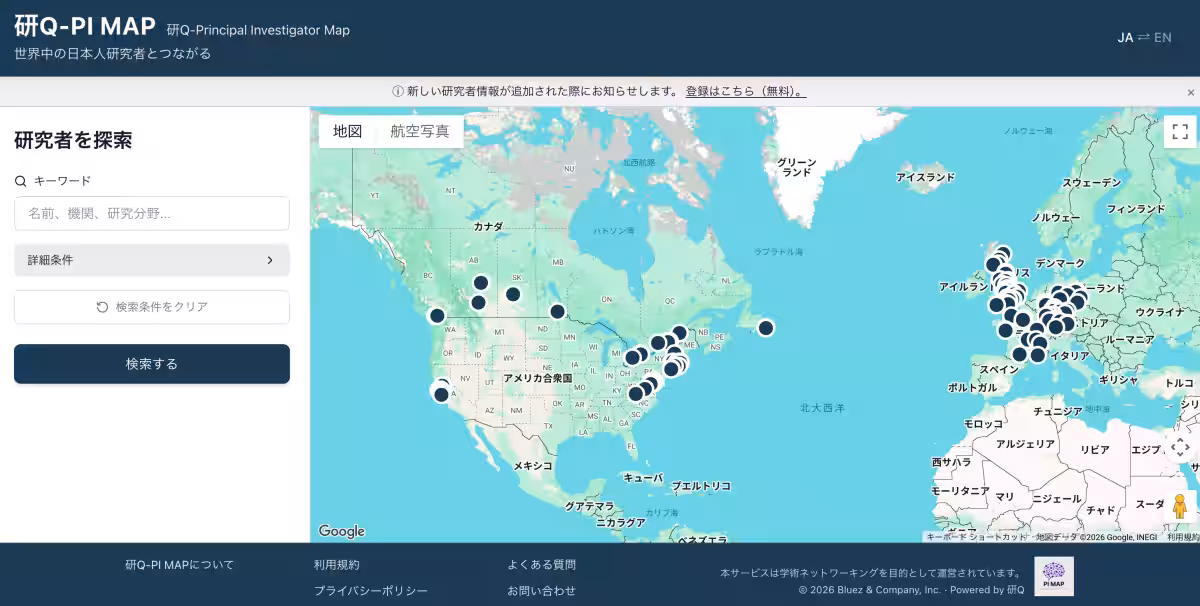1200x606 pixels.
Task: Open the 登録はこちら registration link
Action: (745, 91)
